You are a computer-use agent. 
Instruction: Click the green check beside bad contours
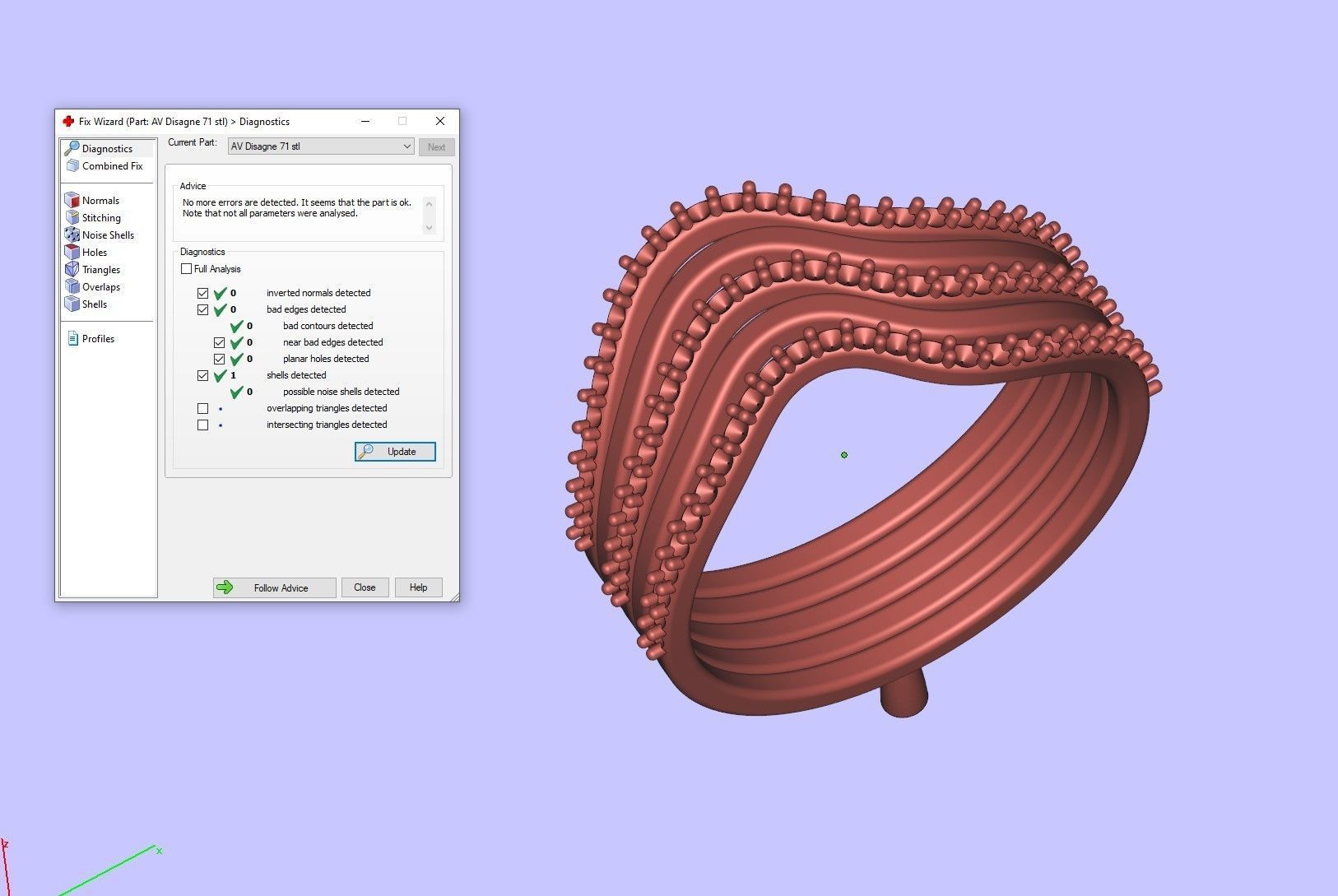pyautogui.click(x=236, y=326)
